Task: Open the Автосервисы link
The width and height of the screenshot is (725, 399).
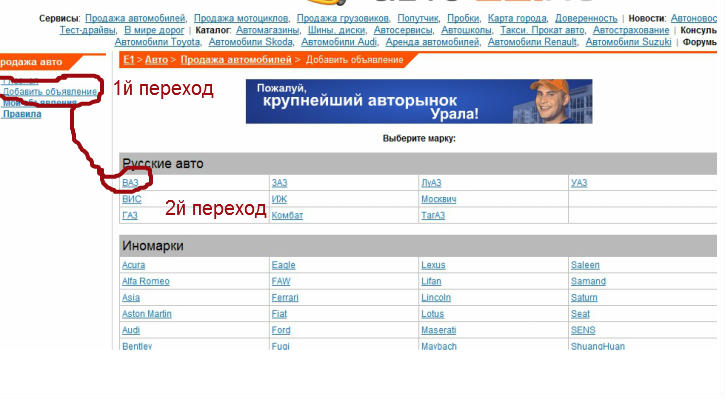Action: pyautogui.click(x=403, y=30)
